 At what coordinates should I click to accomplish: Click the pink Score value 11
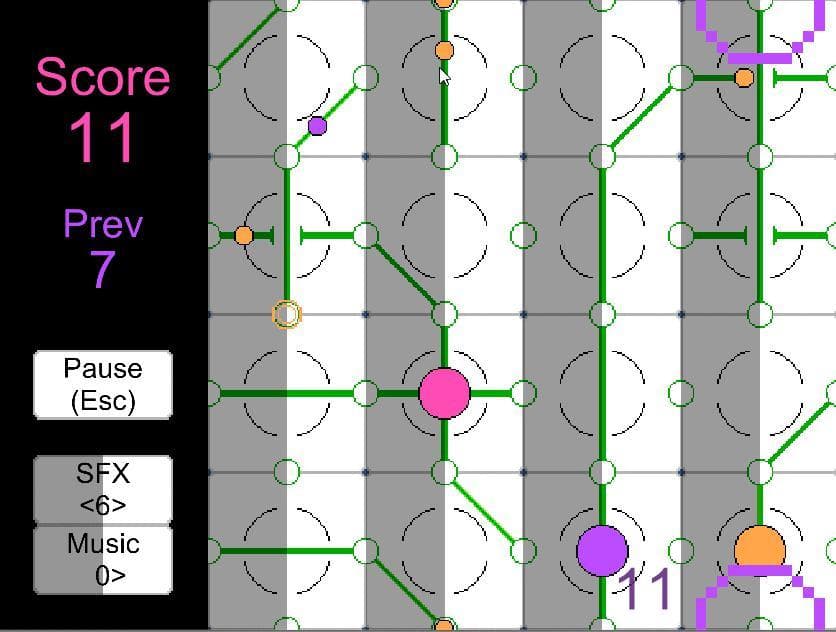(x=102, y=138)
